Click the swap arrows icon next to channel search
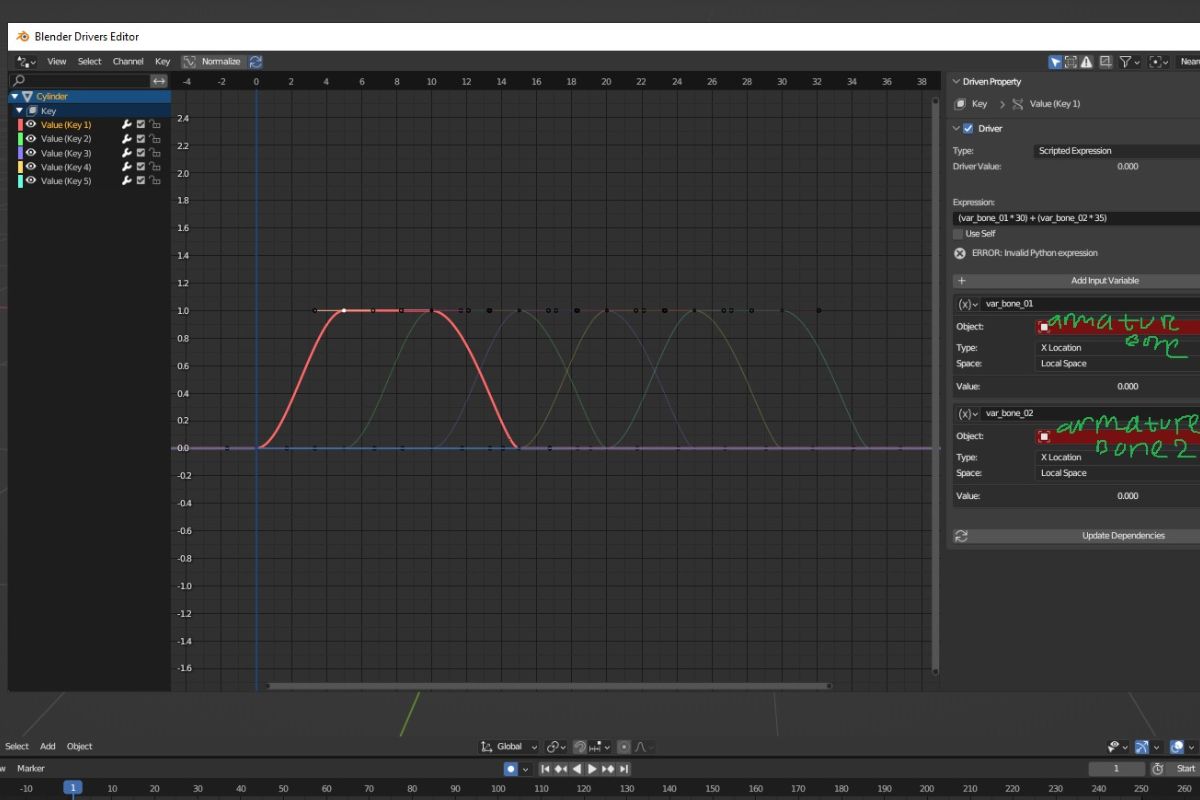 click(x=159, y=81)
